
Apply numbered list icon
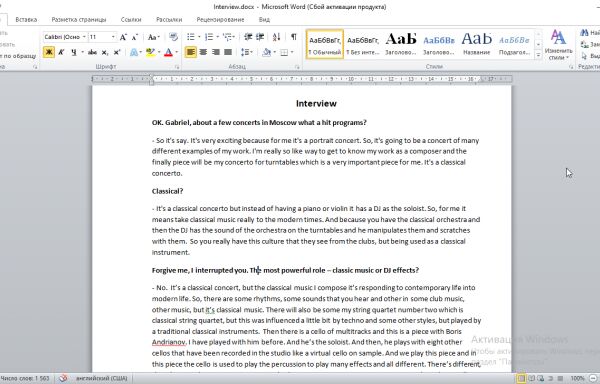(209, 37)
